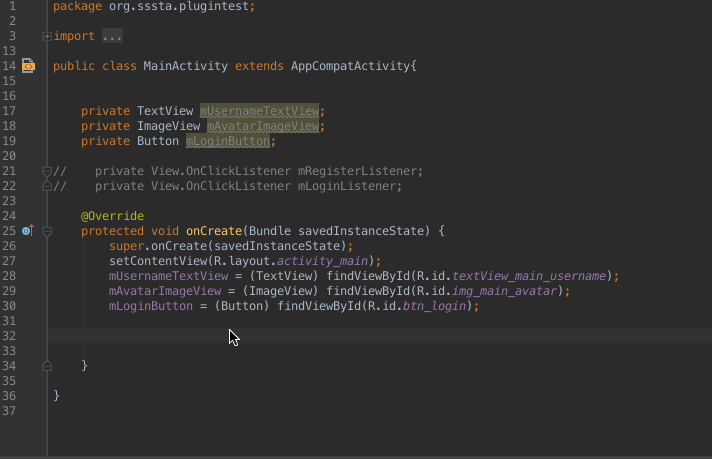This screenshot has height=459, width=712.
Task: Click activity_main layout reference
Action: tap(322, 261)
